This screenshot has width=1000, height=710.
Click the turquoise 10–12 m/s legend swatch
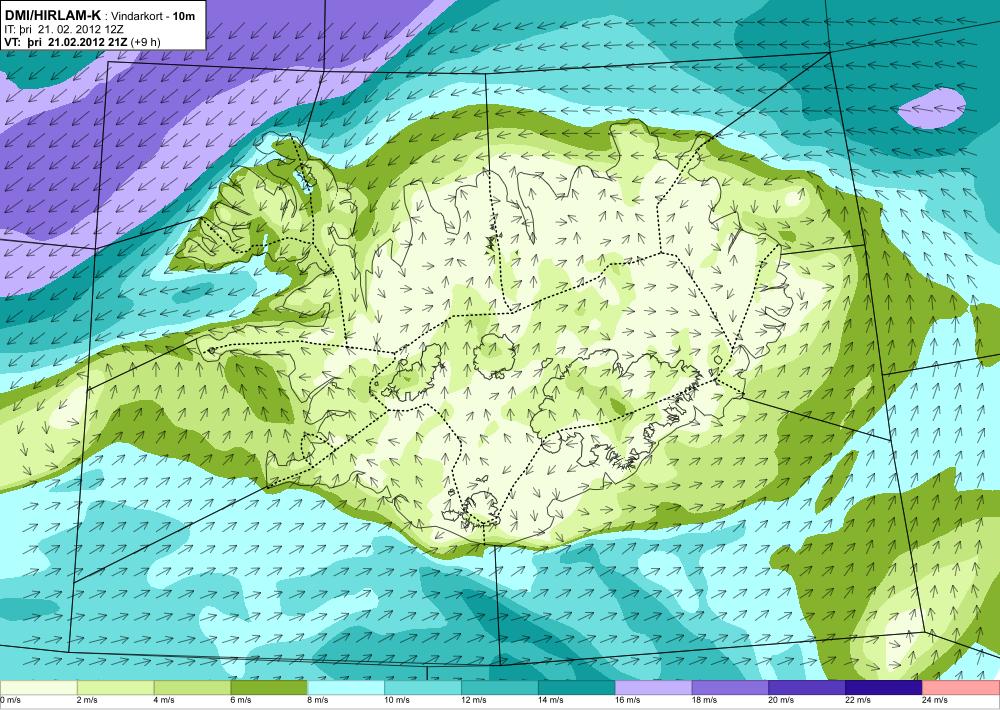(x=423, y=688)
